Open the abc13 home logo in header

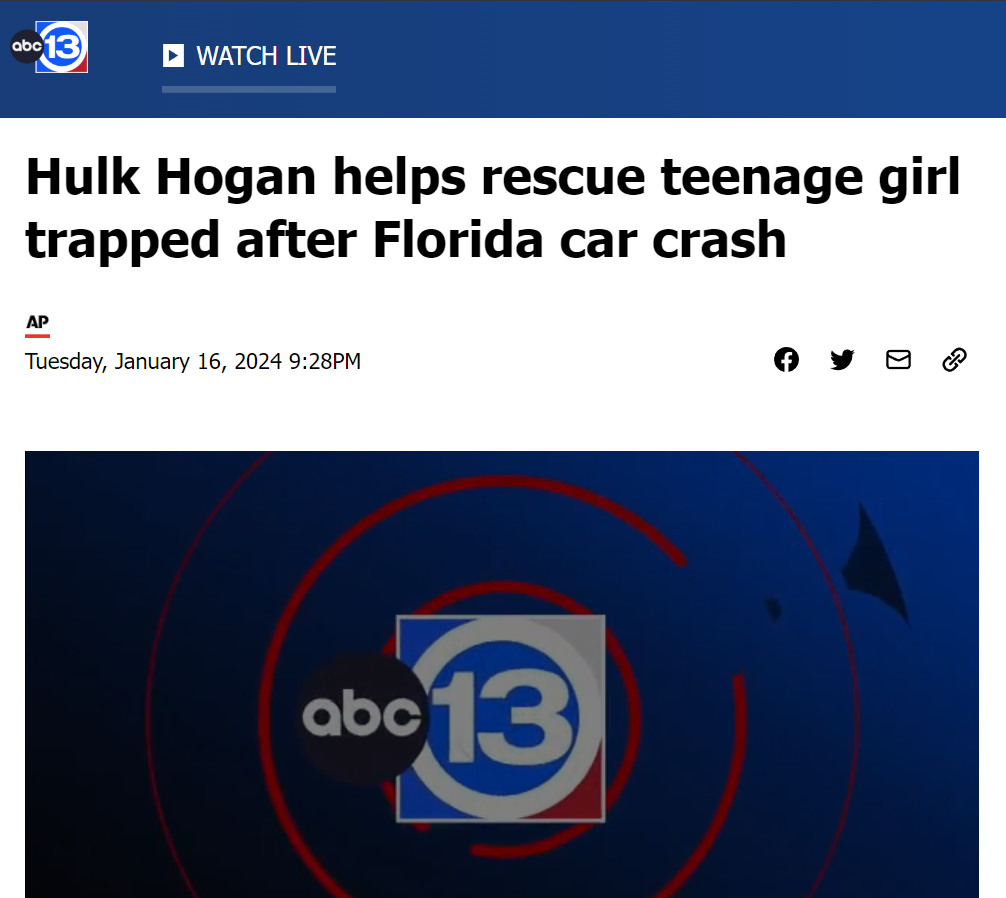coord(49,47)
